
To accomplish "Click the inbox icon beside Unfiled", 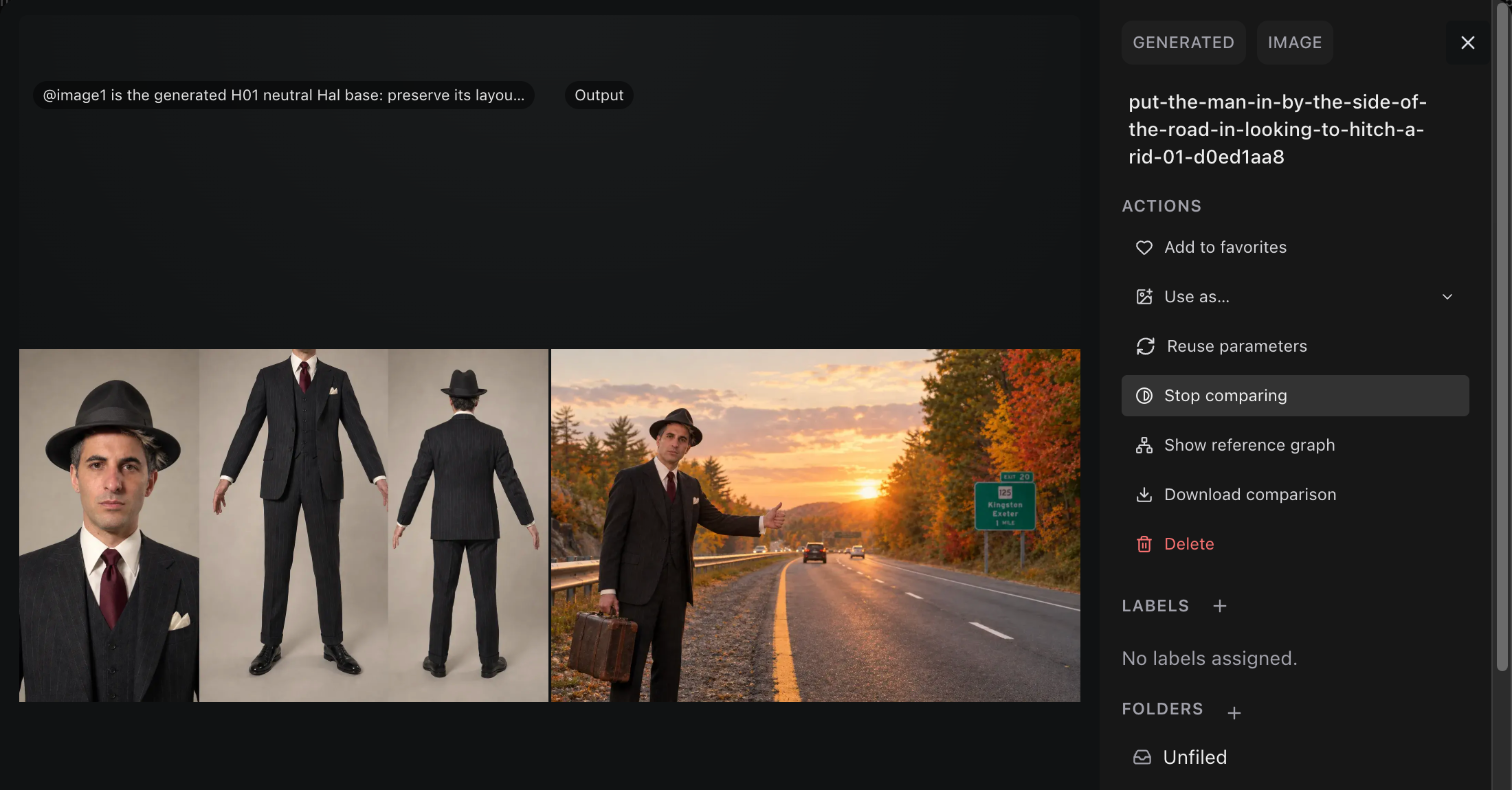I will click(x=1142, y=757).
